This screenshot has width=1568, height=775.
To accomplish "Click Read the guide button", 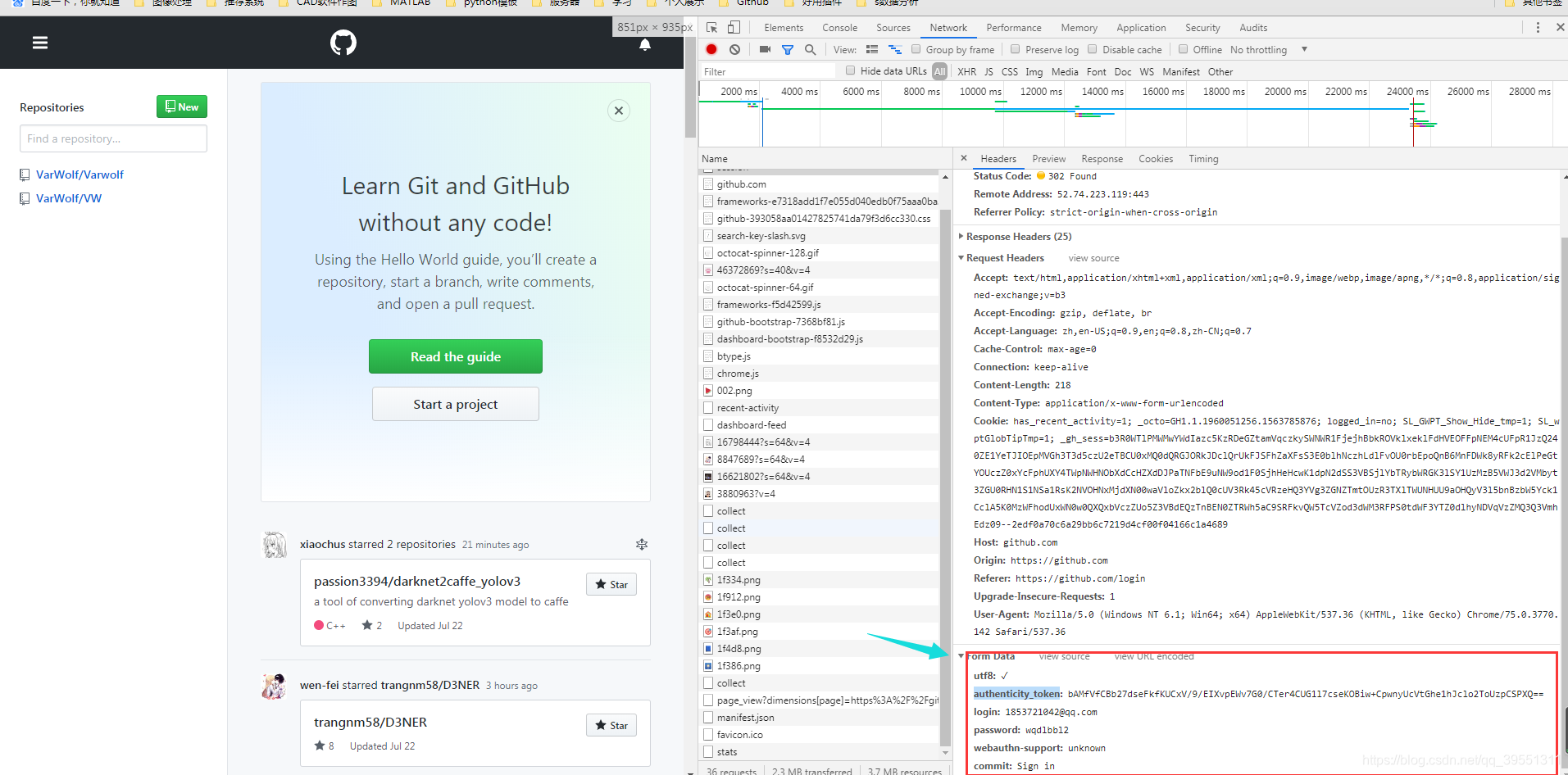I will click(x=456, y=356).
